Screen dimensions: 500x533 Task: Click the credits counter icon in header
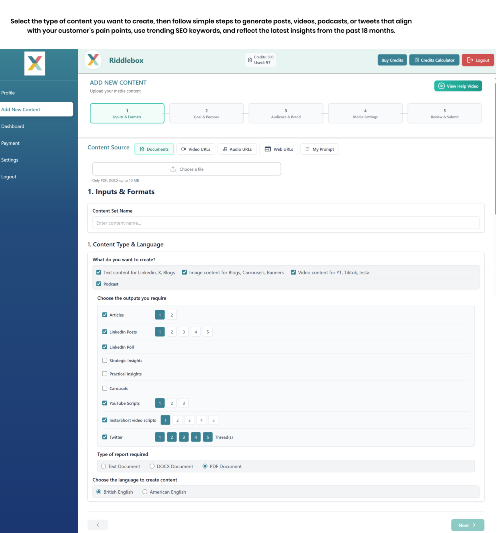click(x=250, y=60)
